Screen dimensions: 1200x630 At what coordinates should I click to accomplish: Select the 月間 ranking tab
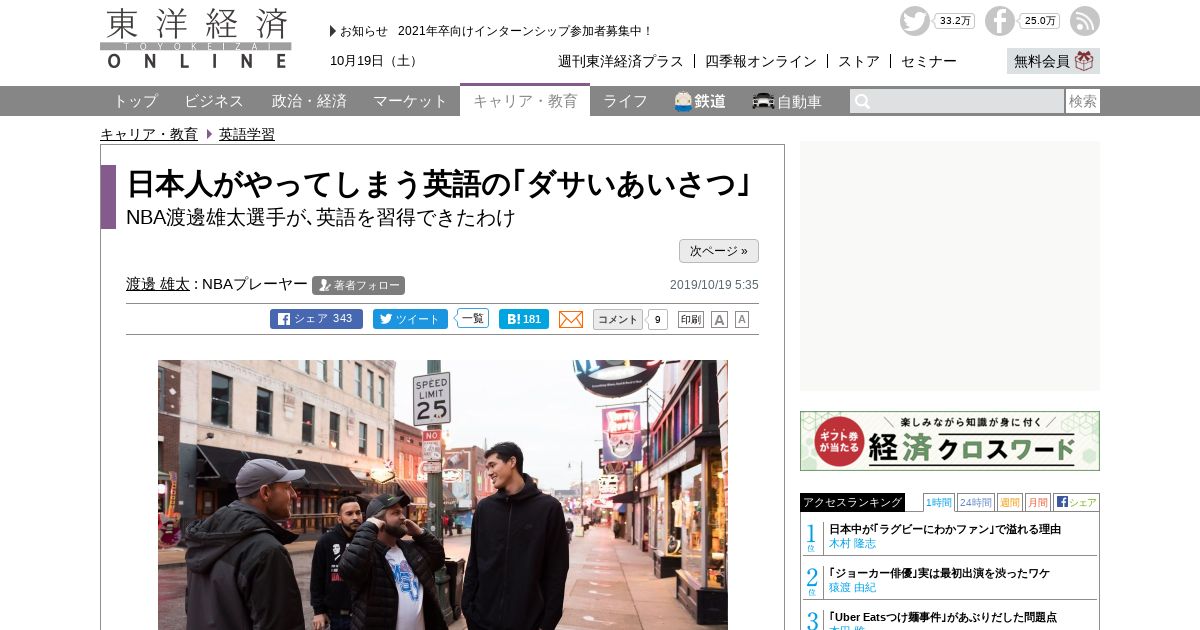(x=1038, y=502)
